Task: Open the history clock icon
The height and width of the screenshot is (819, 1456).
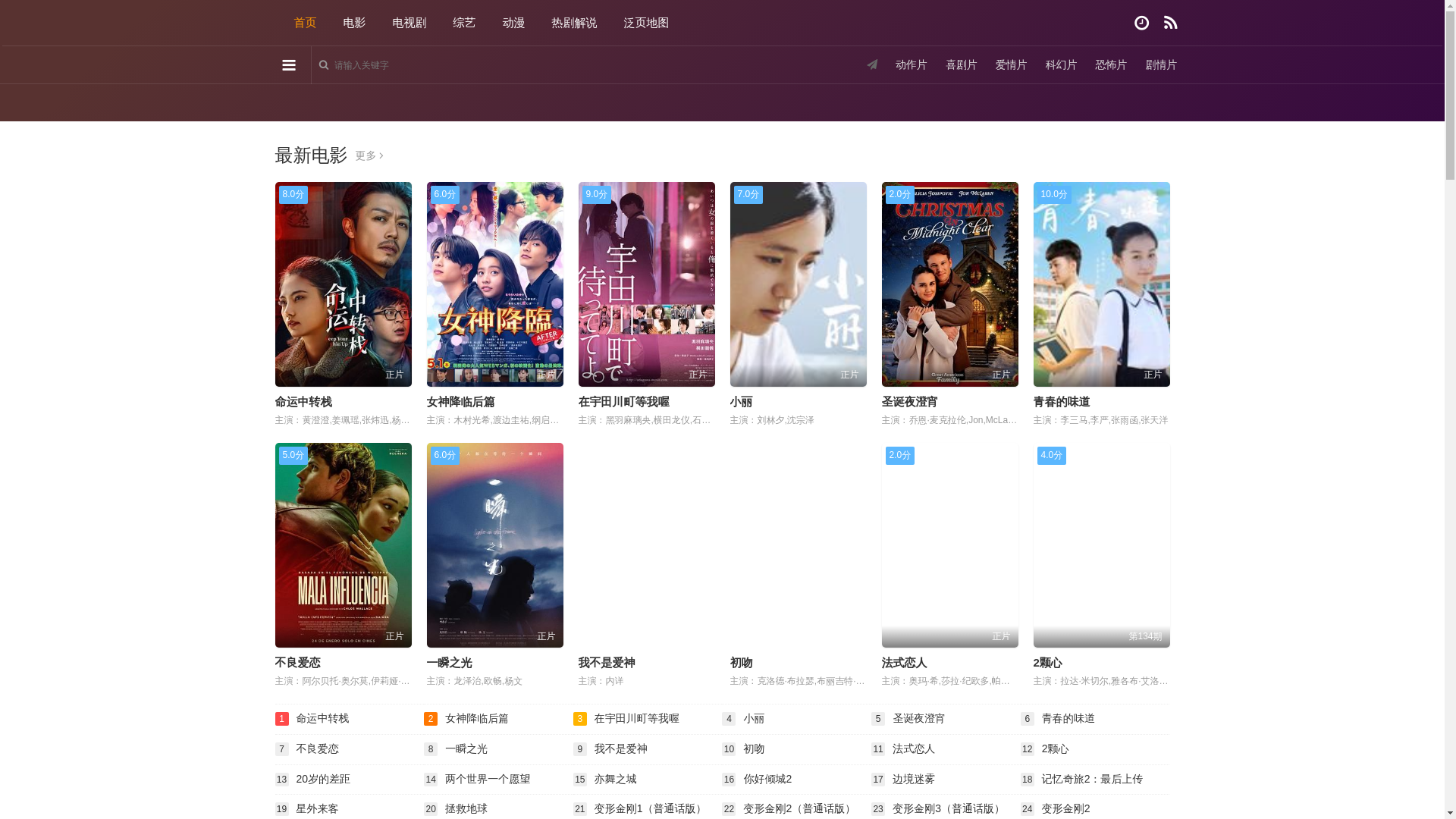Action: 1141,23
